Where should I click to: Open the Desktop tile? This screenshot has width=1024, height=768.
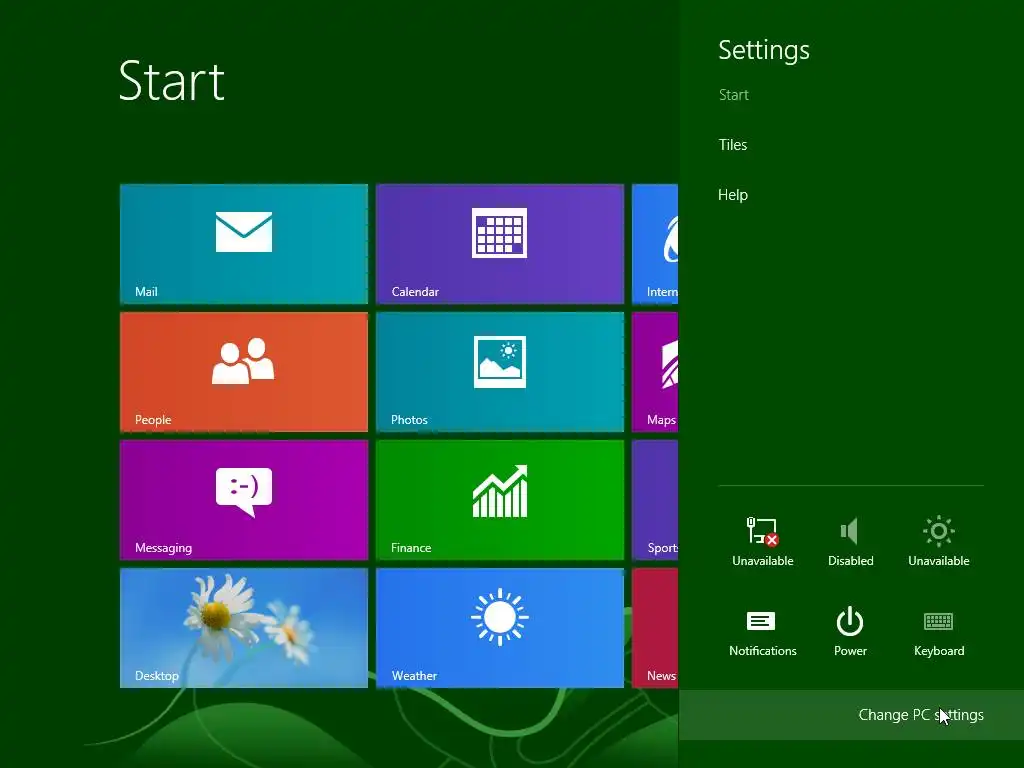244,628
